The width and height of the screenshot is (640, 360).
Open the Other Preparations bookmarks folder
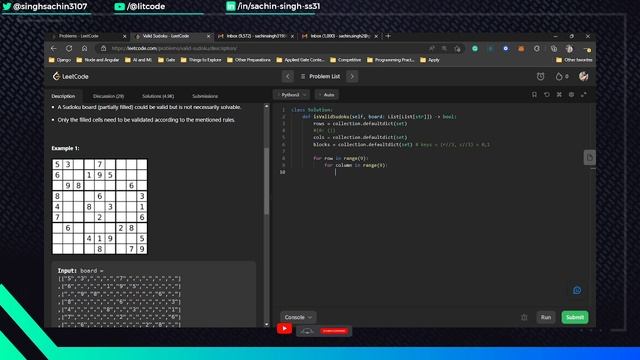click(249, 60)
